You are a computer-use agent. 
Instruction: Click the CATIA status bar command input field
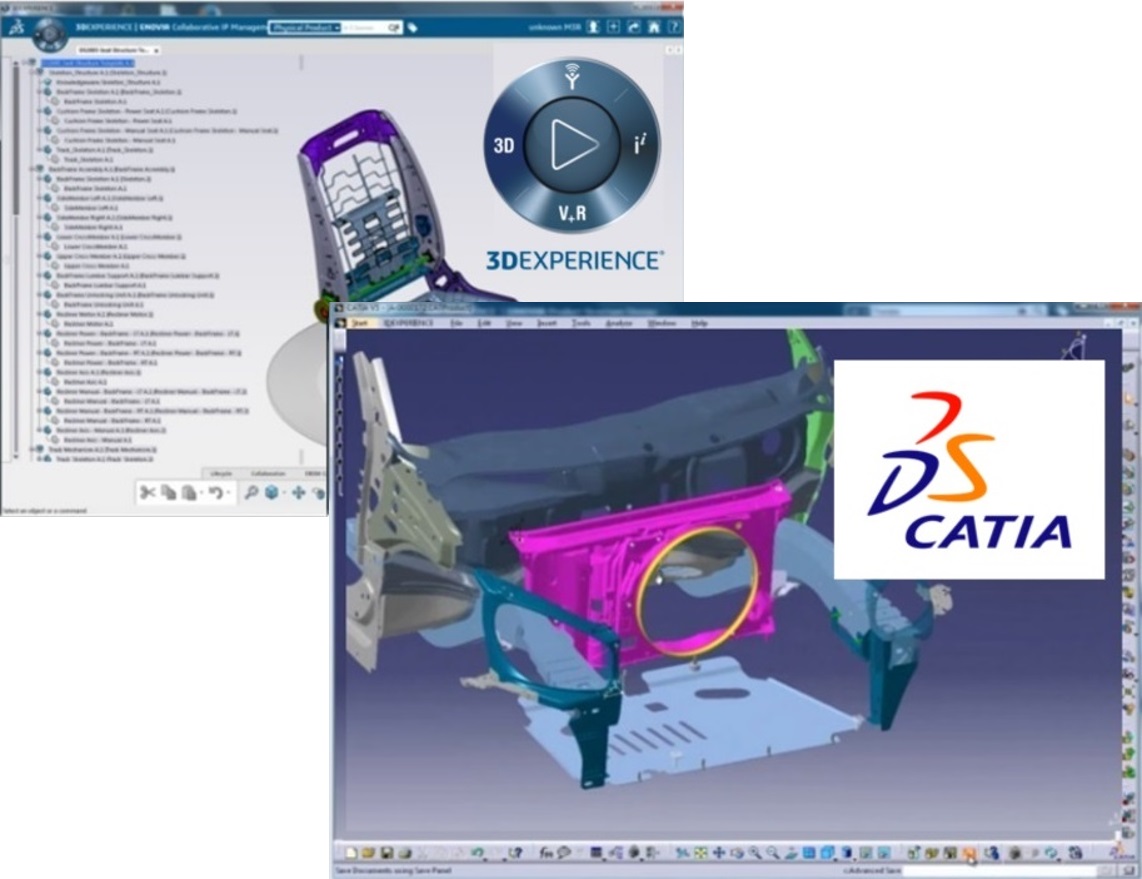click(x=999, y=870)
